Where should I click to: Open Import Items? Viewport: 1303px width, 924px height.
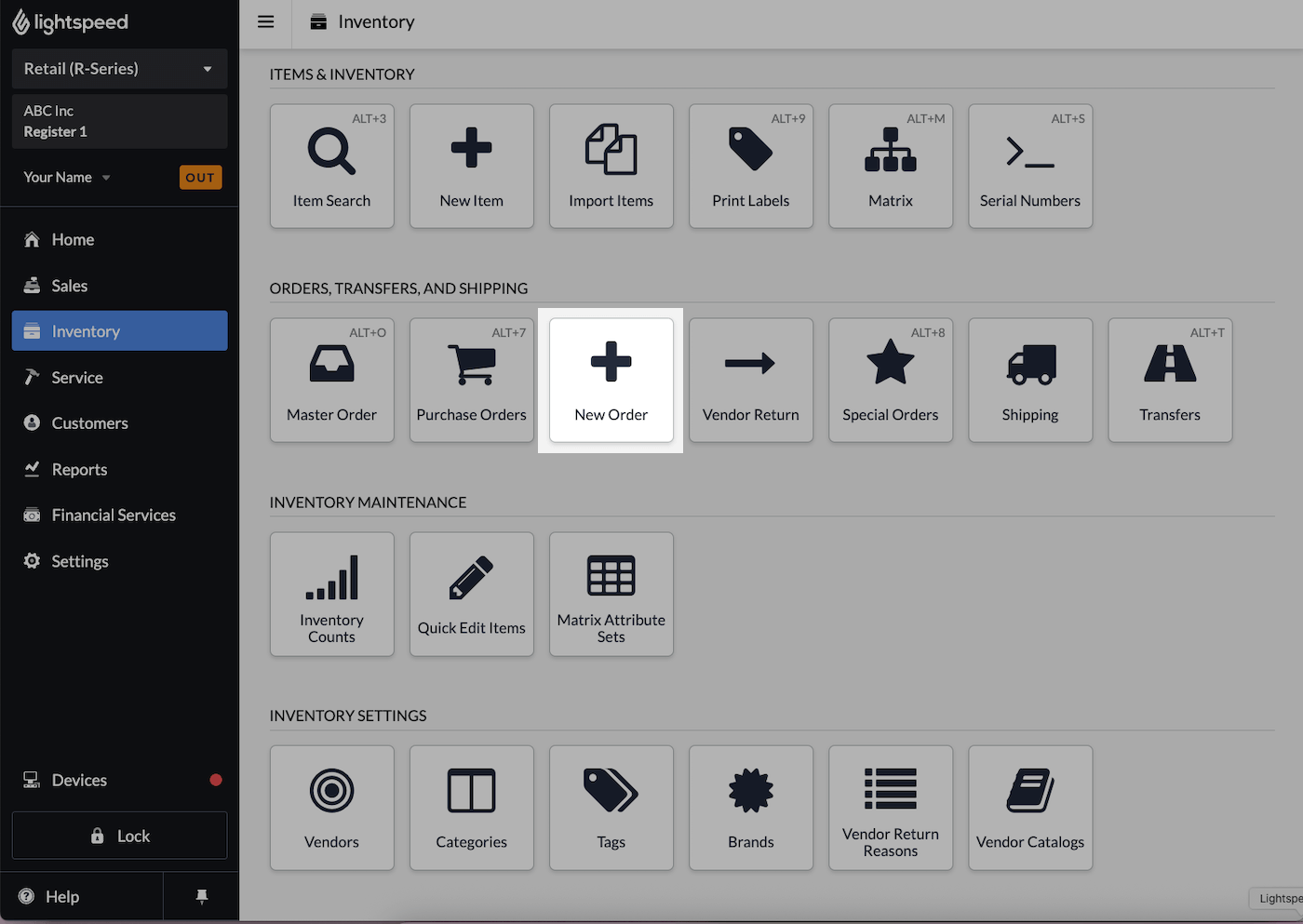pos(611,166)
